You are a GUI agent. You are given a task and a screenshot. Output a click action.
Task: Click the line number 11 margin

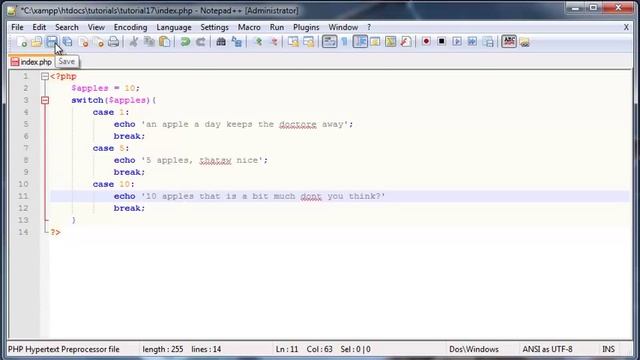point(23,196)
